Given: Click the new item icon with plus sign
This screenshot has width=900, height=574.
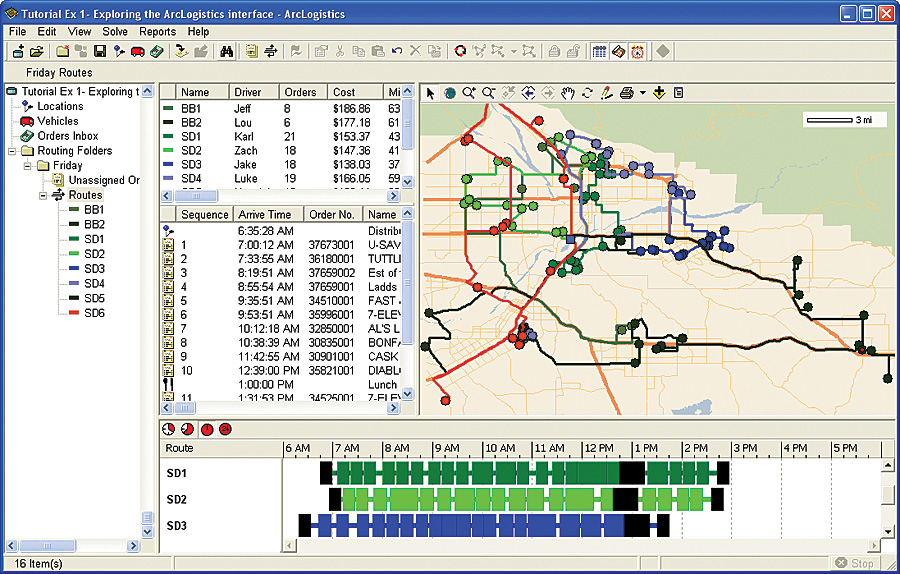Looking at the screenshot, I should point(18,52).
